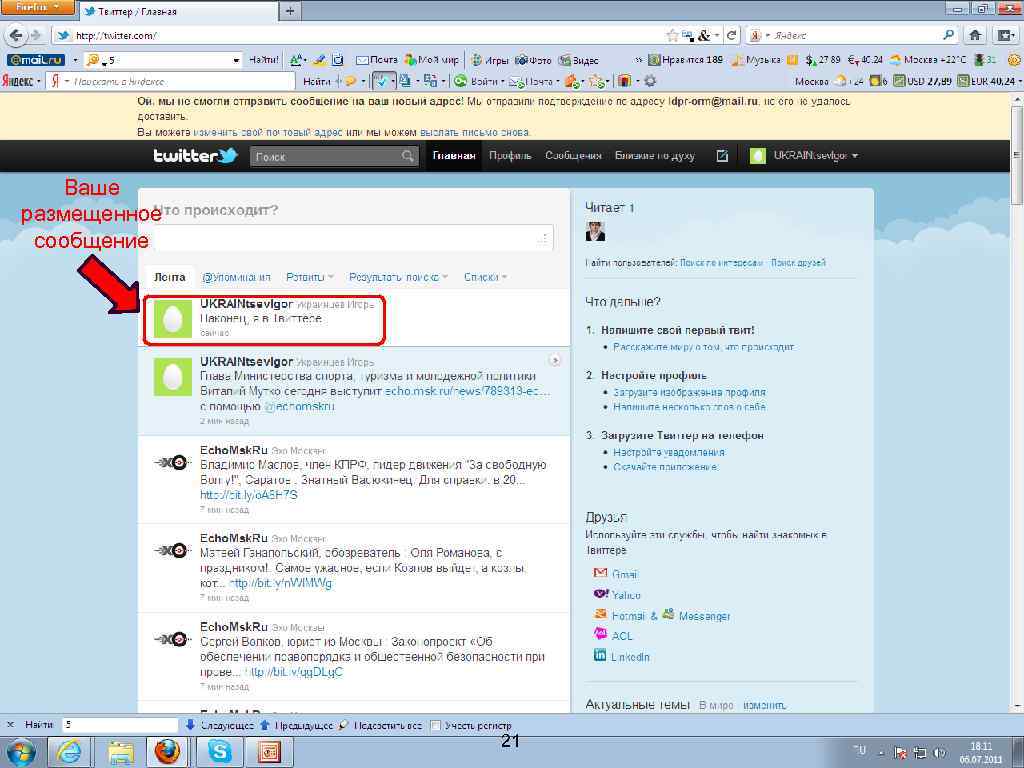This screenshot has height=768, width=1024.
Task: Click the LinkedIn friend finder icon
Action: [600, 655]
